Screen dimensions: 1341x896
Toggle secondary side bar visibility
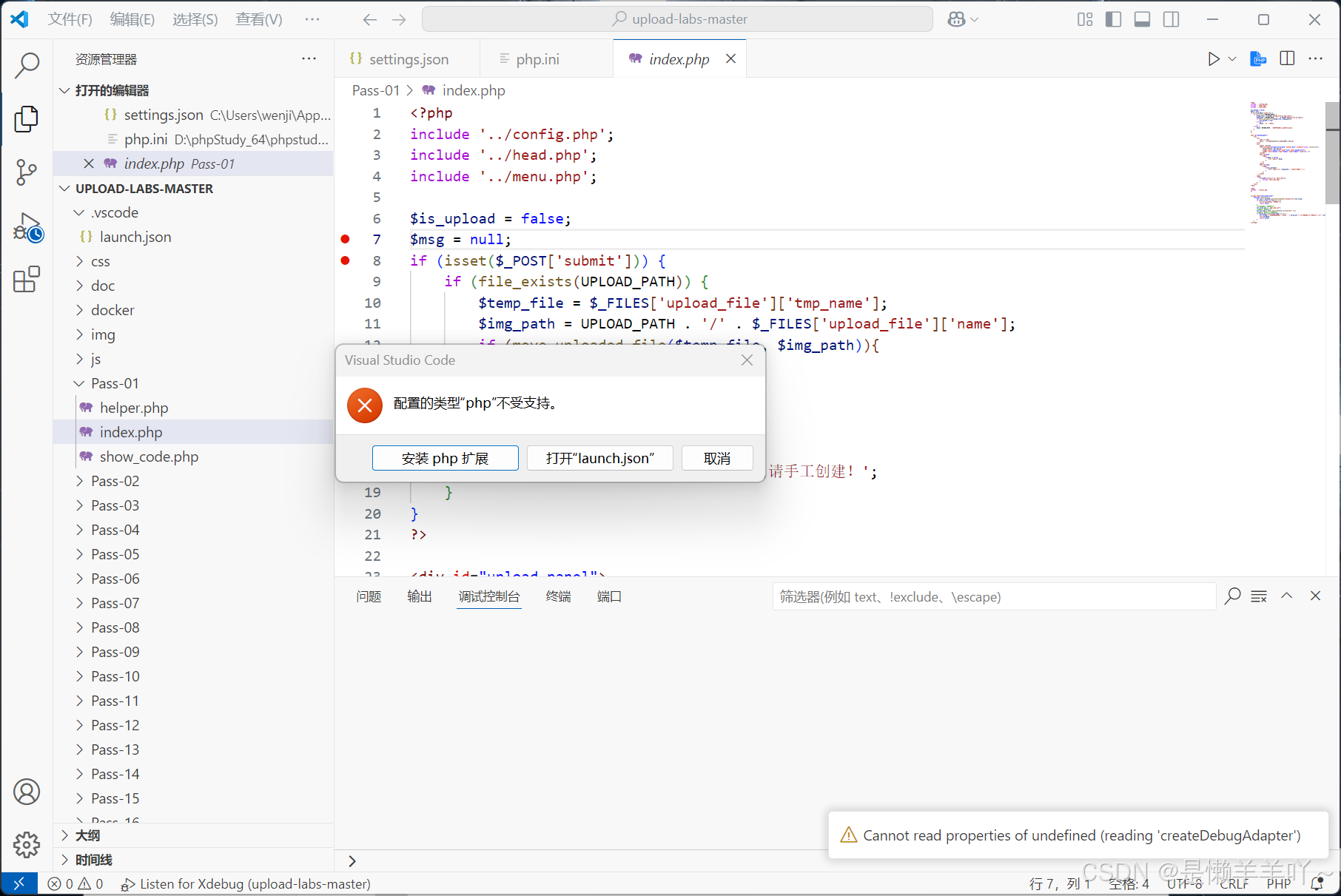[x=1171, y=20]
